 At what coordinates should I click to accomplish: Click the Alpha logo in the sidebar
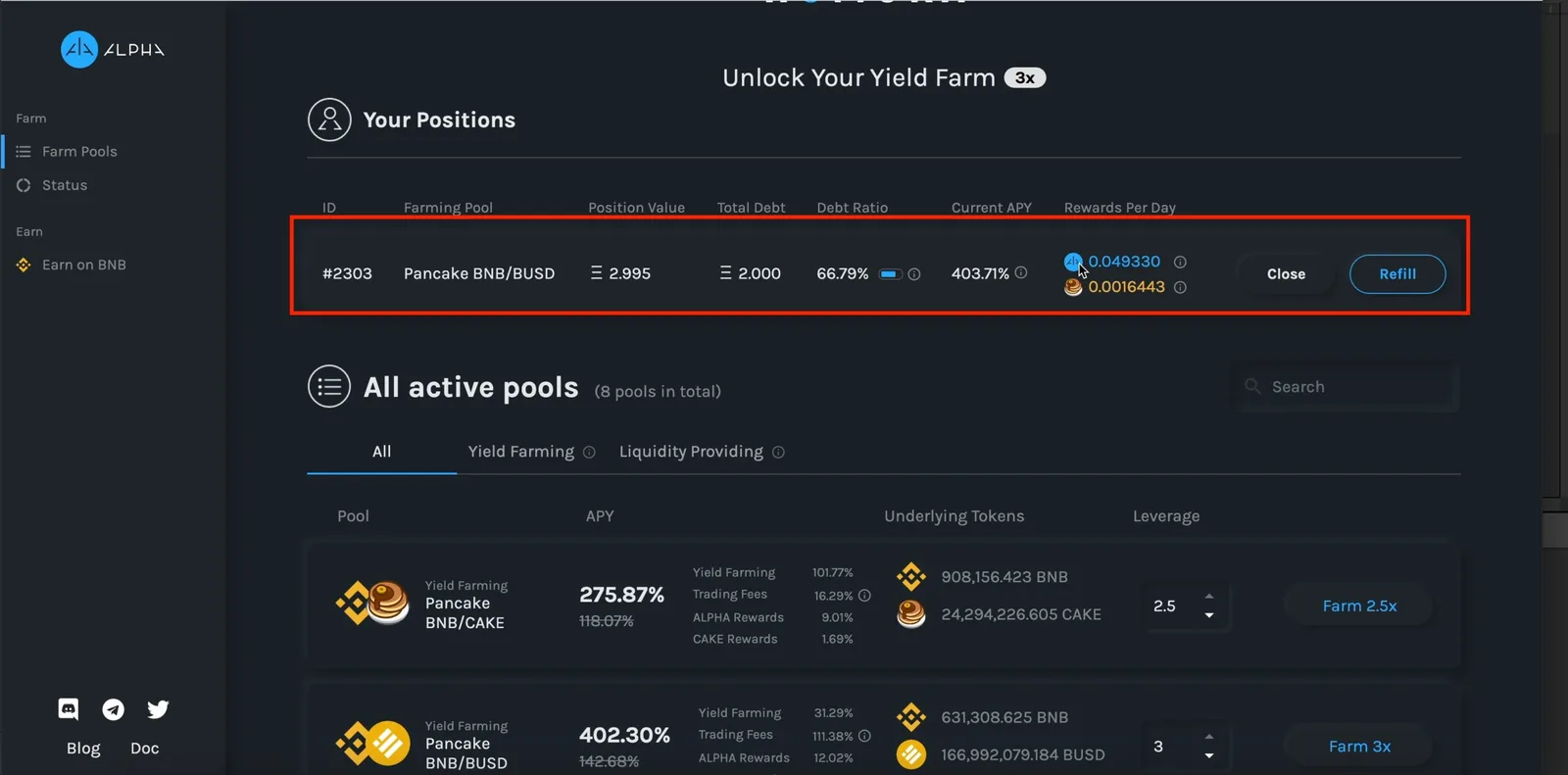[113, 49]
